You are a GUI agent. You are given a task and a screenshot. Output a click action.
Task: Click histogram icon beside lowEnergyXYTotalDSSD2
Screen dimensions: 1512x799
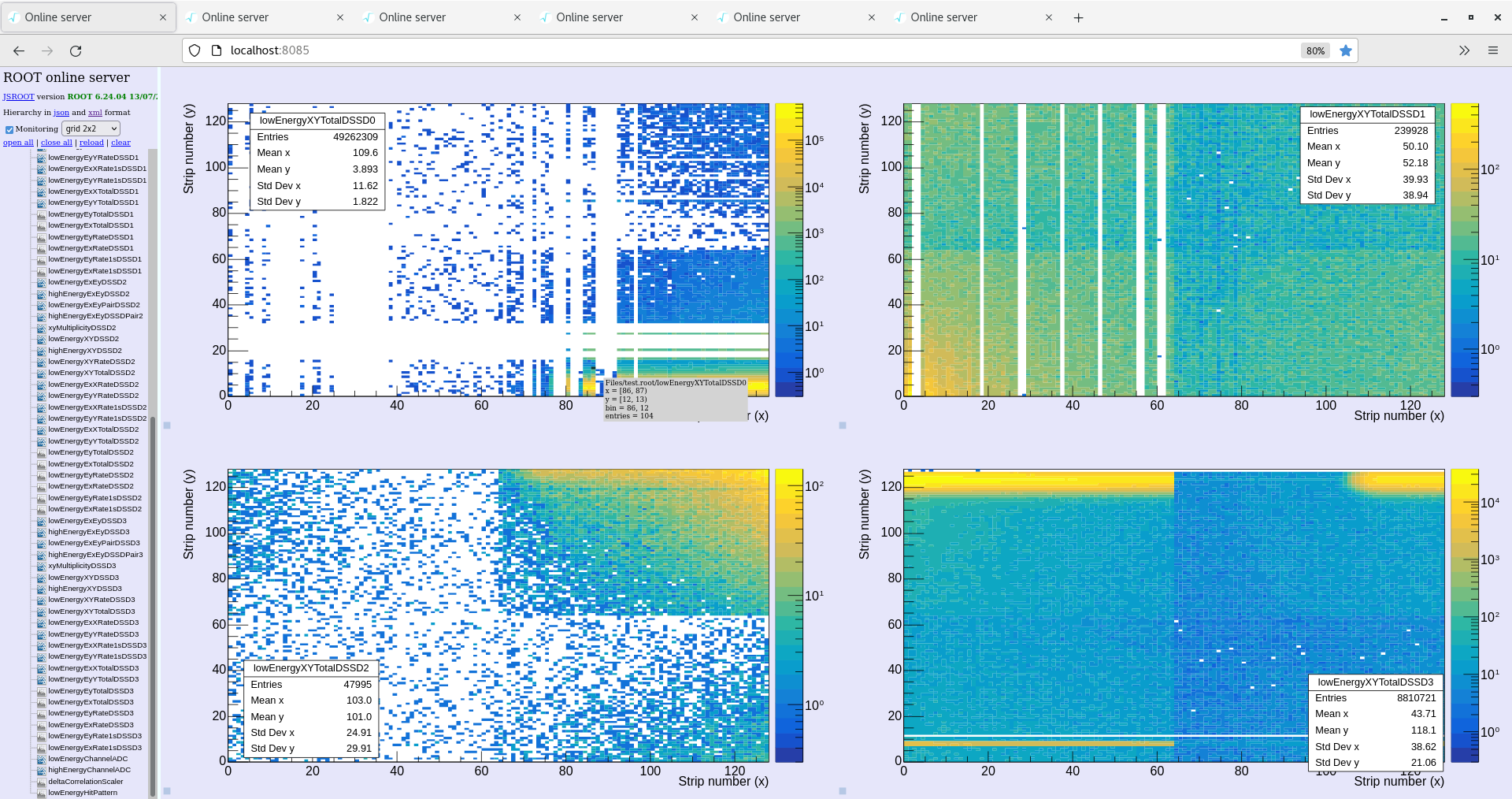point(42,373)
